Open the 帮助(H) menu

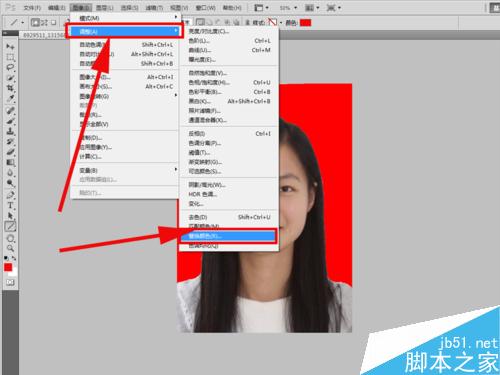coord(232,7)
